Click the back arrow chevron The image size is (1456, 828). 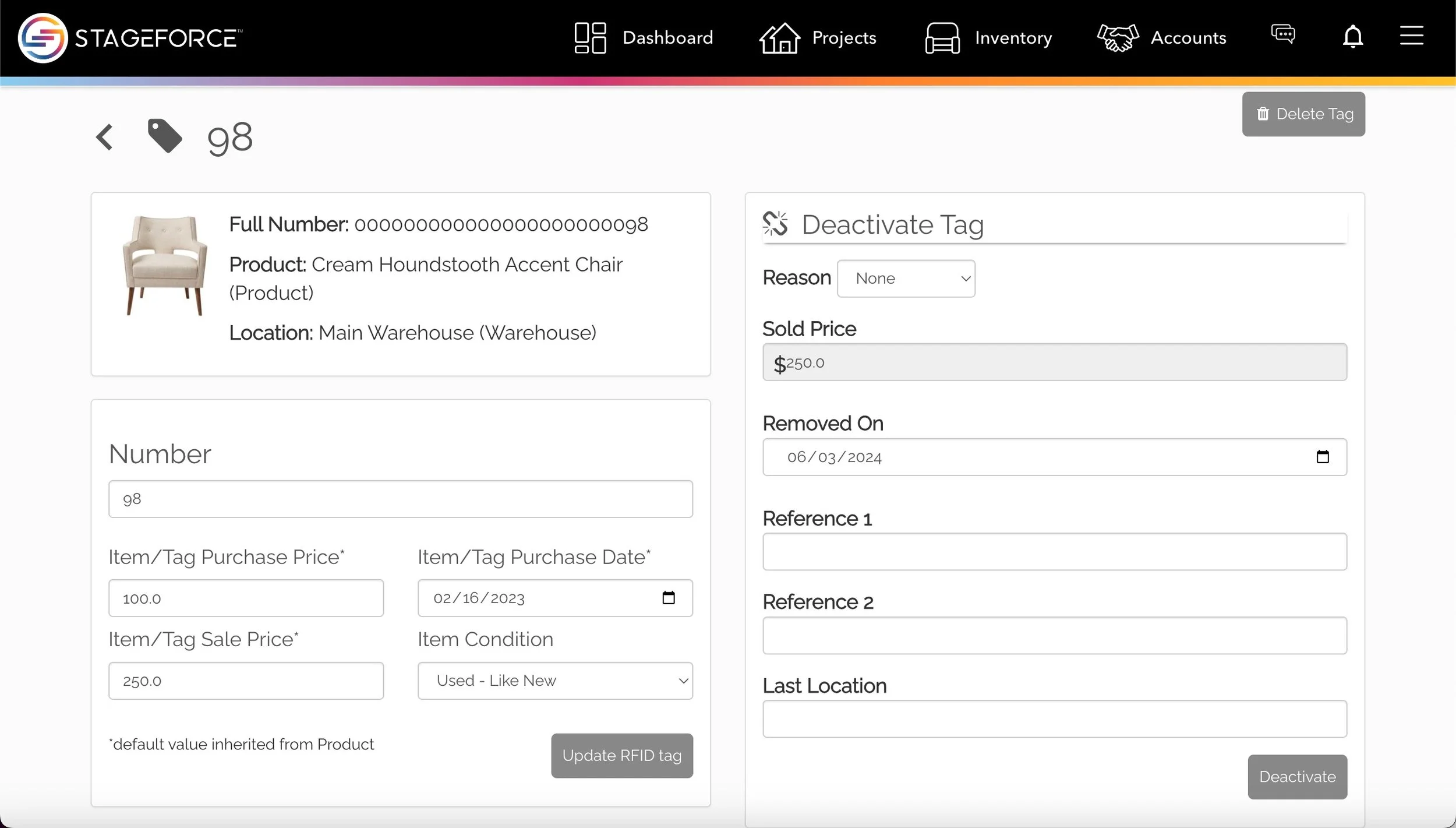tap(105, 138)
